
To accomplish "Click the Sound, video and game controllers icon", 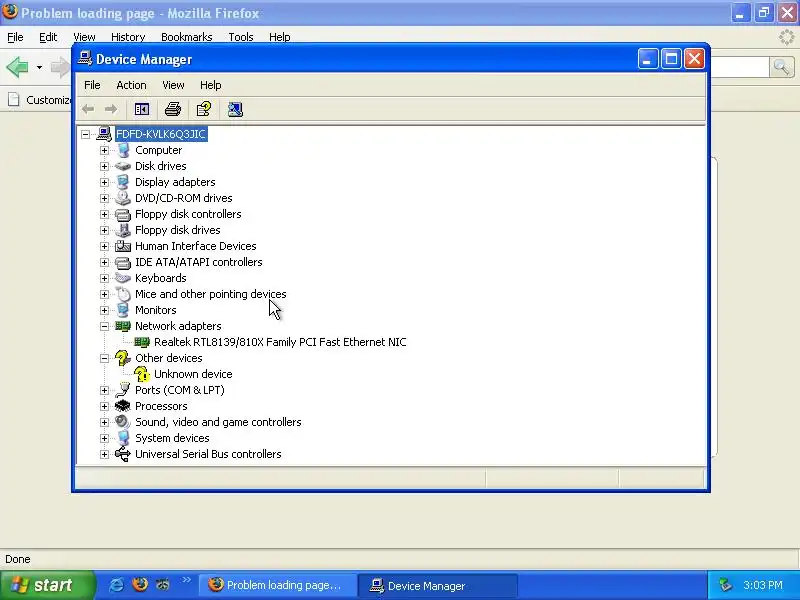I will click(x=123, y=422).
